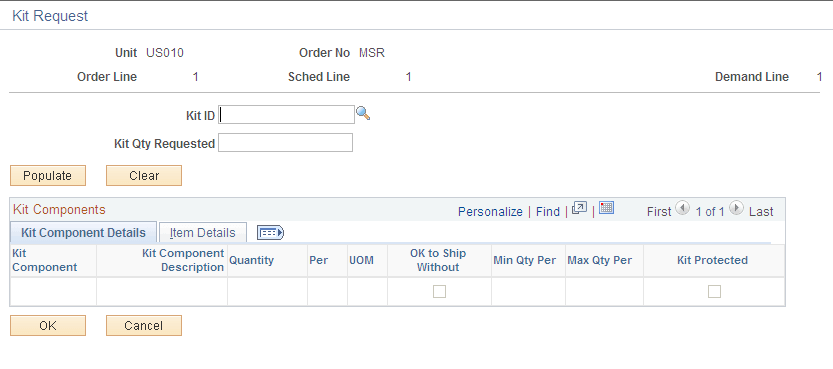Switch to Item Details tab
The height and width of the screenshot is (369, 833).
click(x=202, y=233)
